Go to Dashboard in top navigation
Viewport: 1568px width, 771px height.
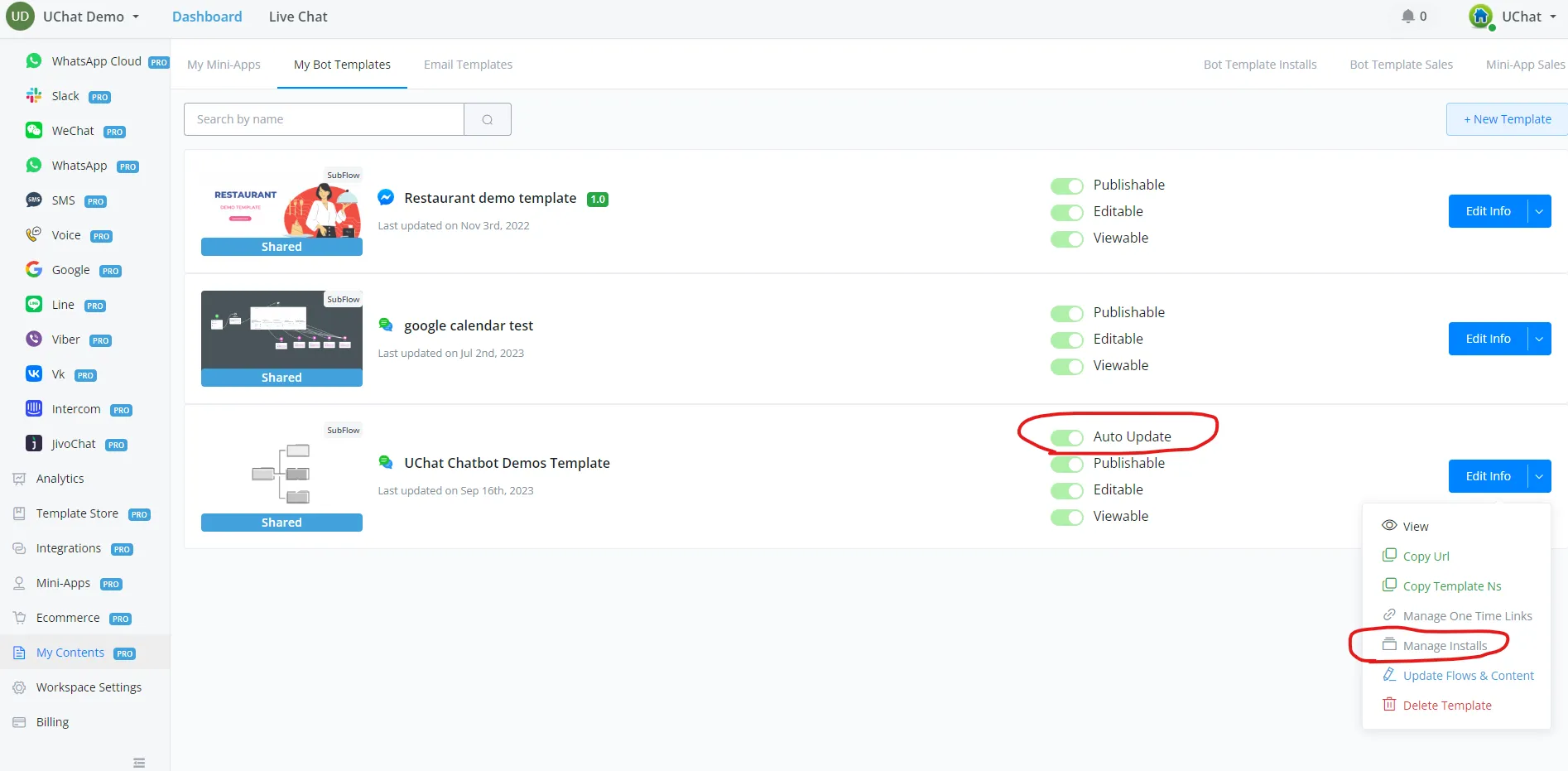click(x=207, y=17)
